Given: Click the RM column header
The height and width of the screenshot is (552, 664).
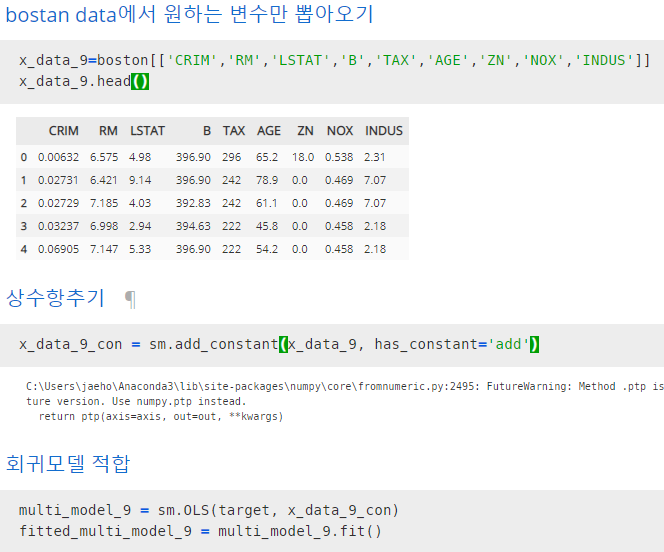Looking at the screenshot, I should pyautogui.click(x=108, y=131).
